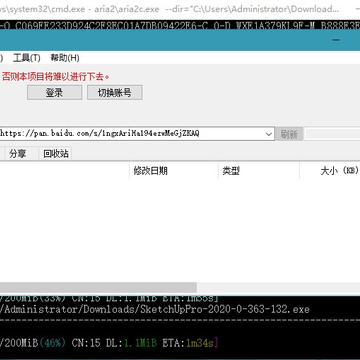Click the horizontal scrollbar thumb

pyautogui.click(x=98, y=287)
